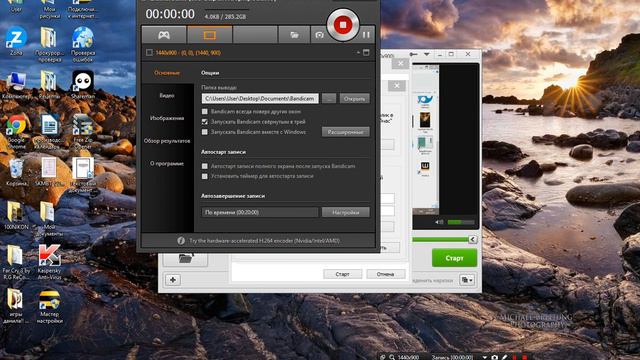Screen dimensions: 640x360
Task: Open the Kaspersky Anti-Virus desktop shortcut
Action: pyautogui.click(x=49, y=262)
